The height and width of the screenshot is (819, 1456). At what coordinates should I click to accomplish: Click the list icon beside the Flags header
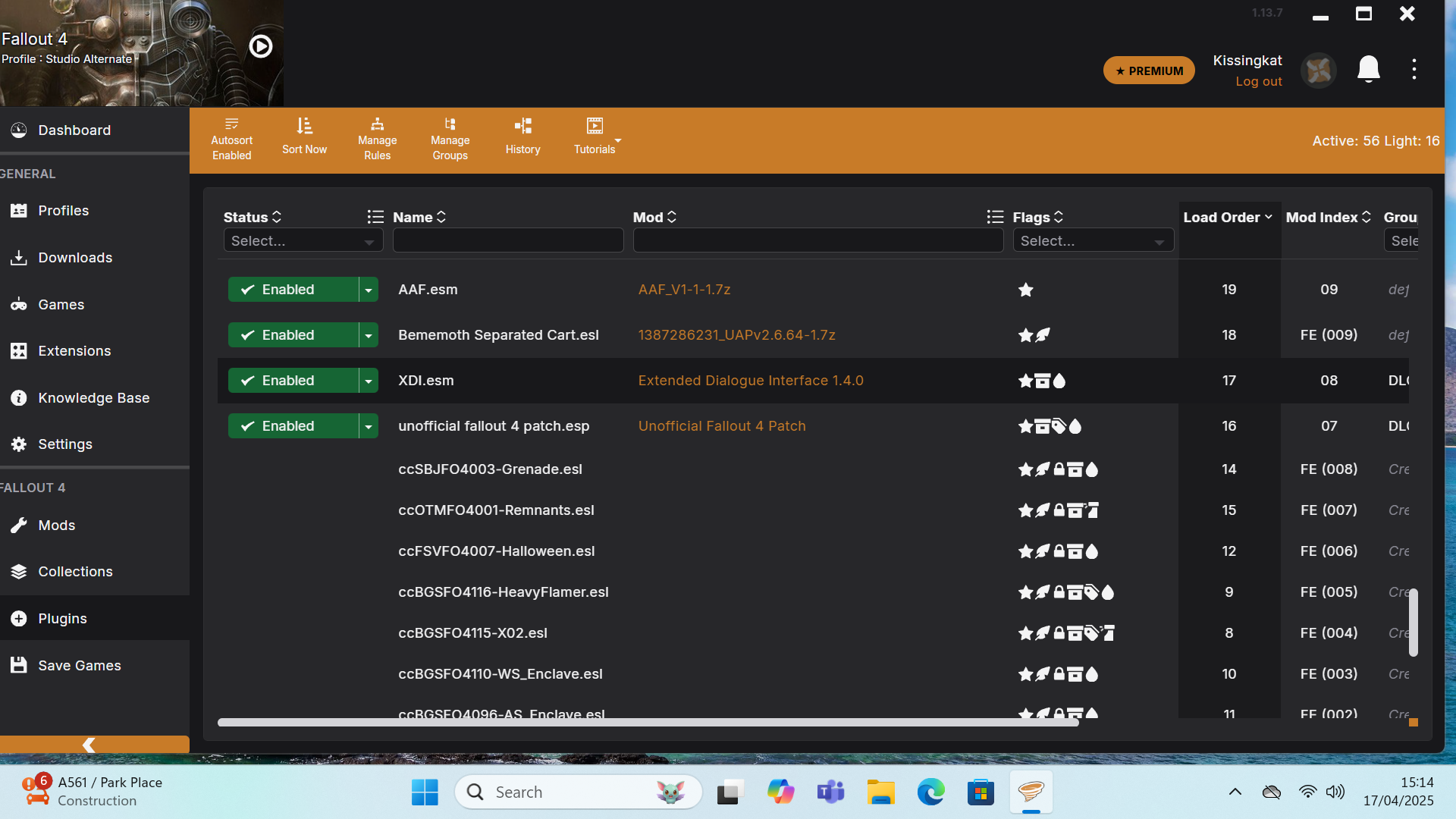(995, 218)
